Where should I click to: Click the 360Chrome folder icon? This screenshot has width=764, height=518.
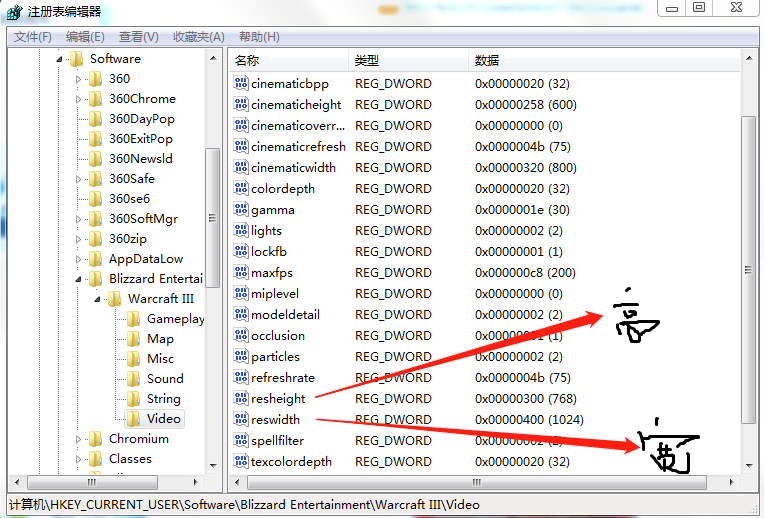[x=96, y=99]
